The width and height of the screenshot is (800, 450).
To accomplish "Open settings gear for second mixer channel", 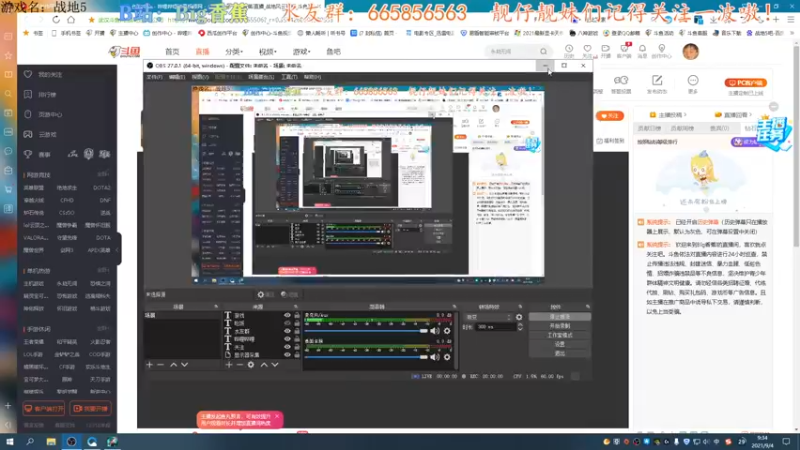I will [447, 357].
